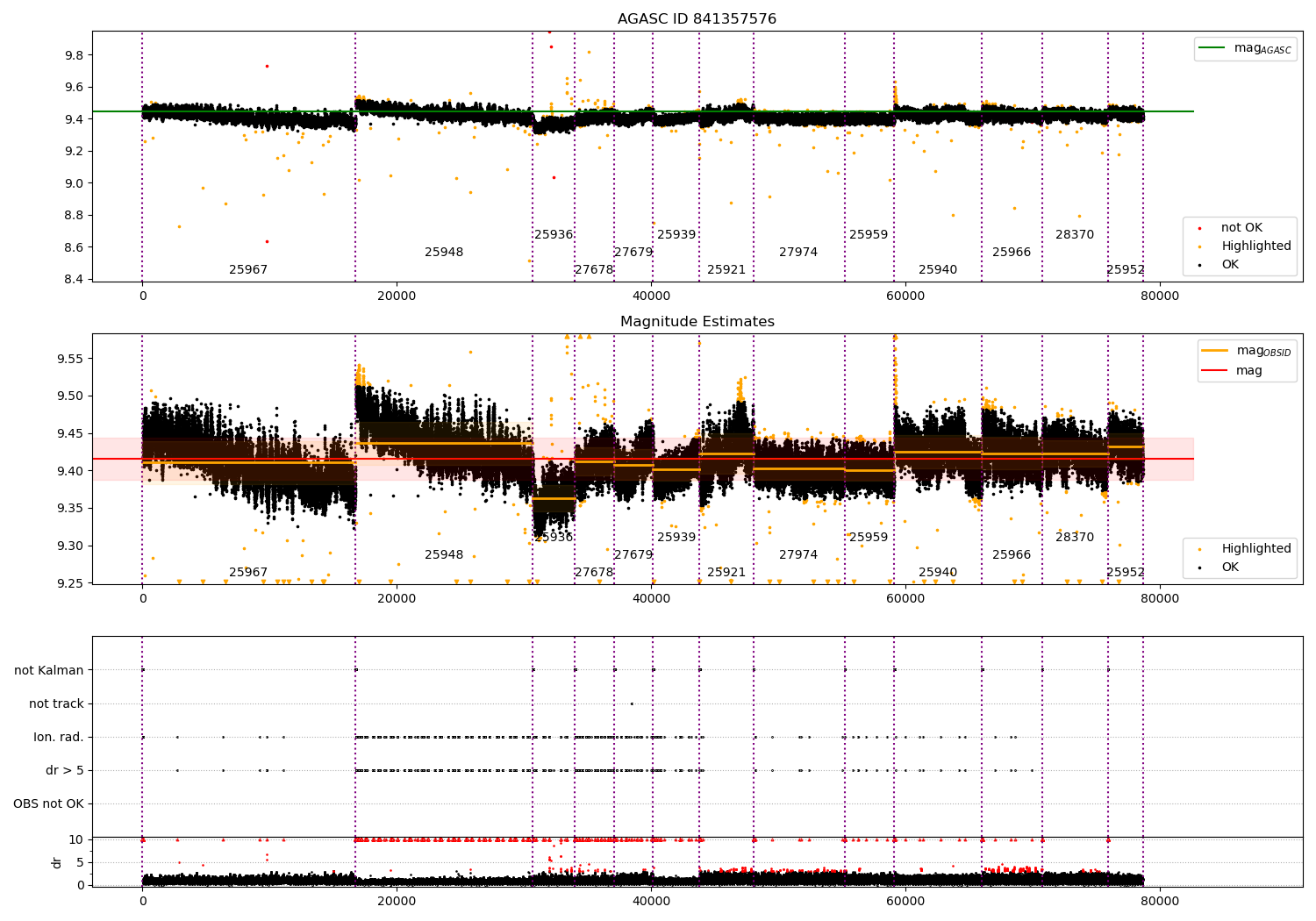Click obsid label 28370 in top plot

pos(1075,235)
